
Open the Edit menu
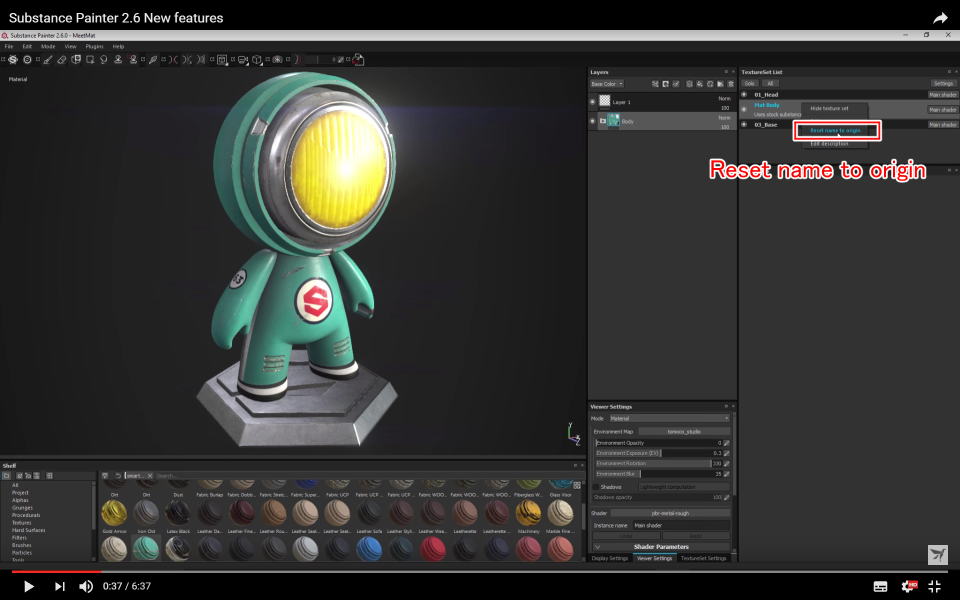(x=27, y=47)
